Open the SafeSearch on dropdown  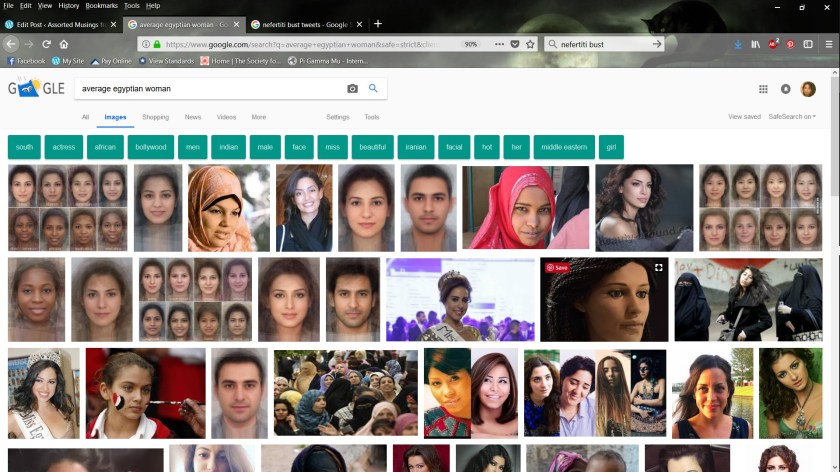(791, 117)
